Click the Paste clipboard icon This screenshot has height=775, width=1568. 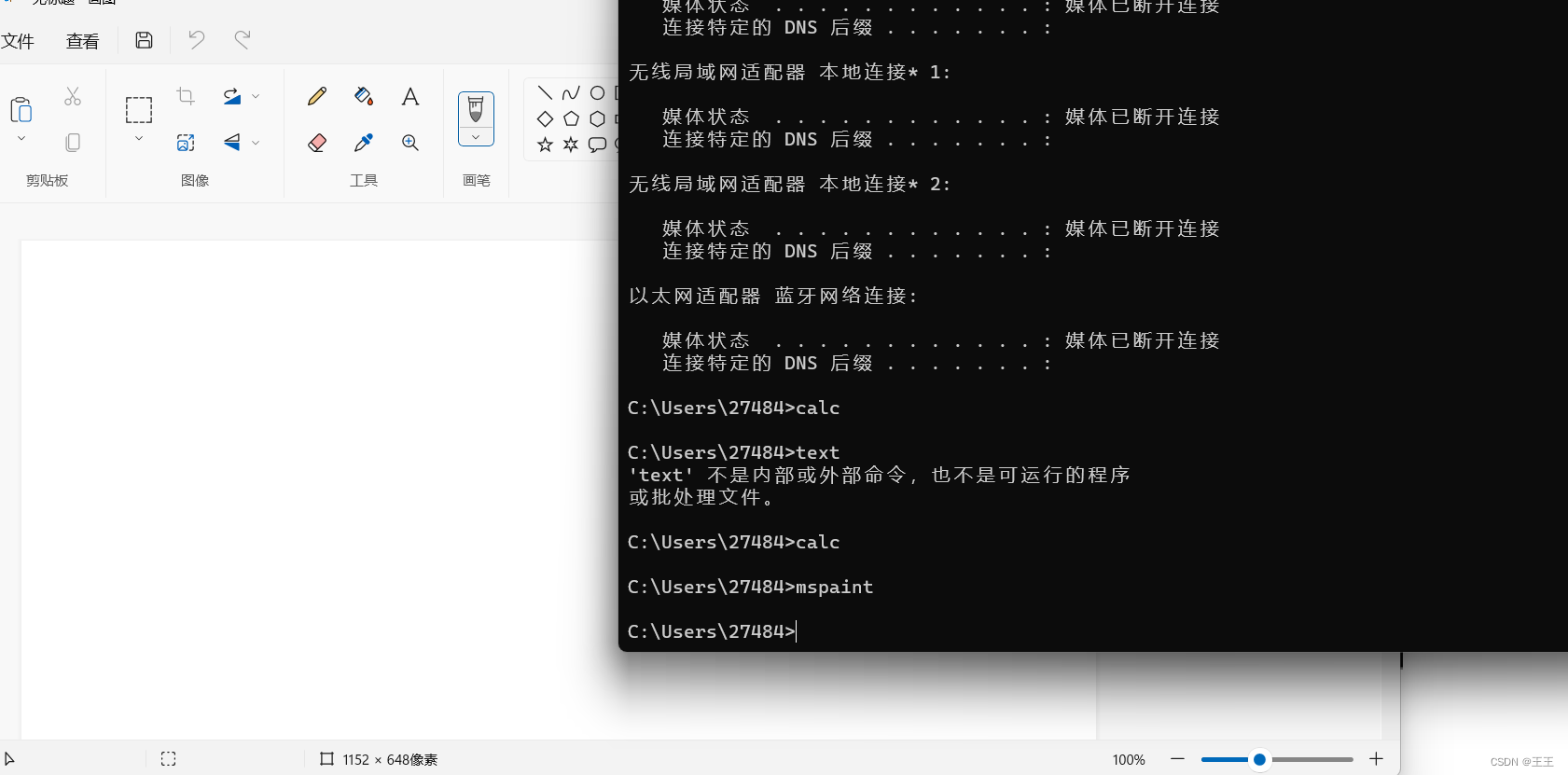pyautogui.click(x=21, y=109)
